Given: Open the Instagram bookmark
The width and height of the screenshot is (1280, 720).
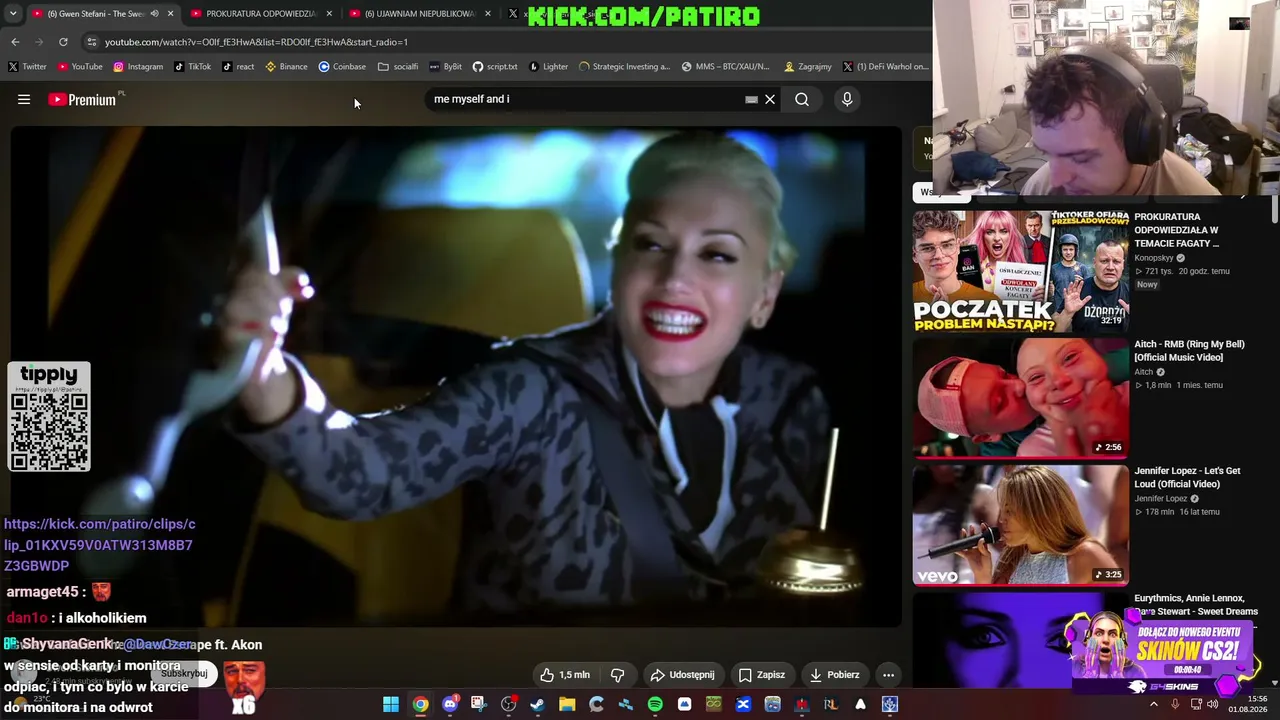Looking at the screenshot, I should [x=138, y=67].
